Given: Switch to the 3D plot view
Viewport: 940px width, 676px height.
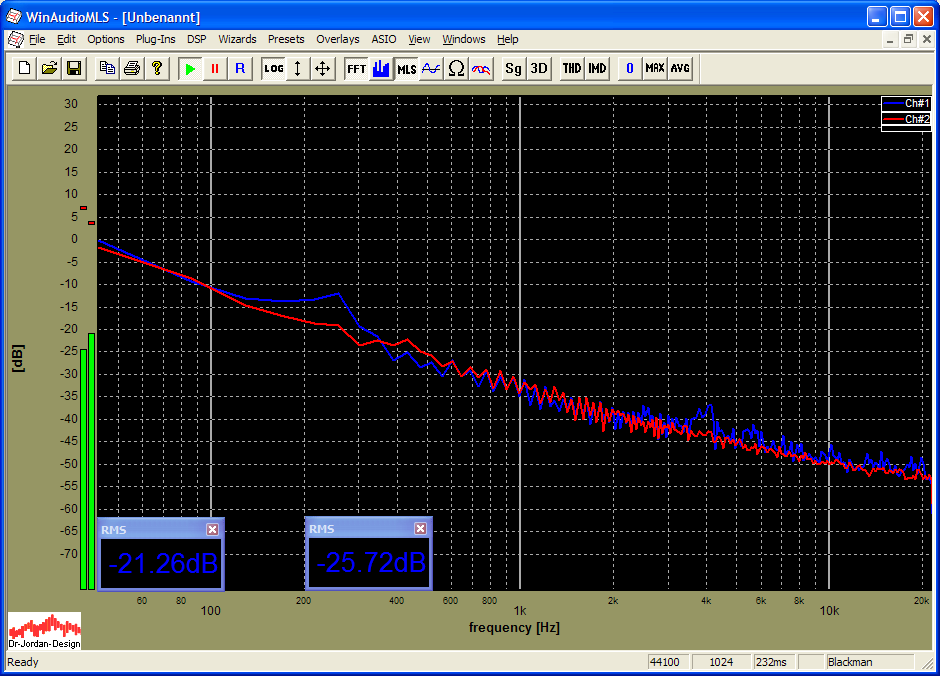Looking at the screenshot, I should [539, 68].
